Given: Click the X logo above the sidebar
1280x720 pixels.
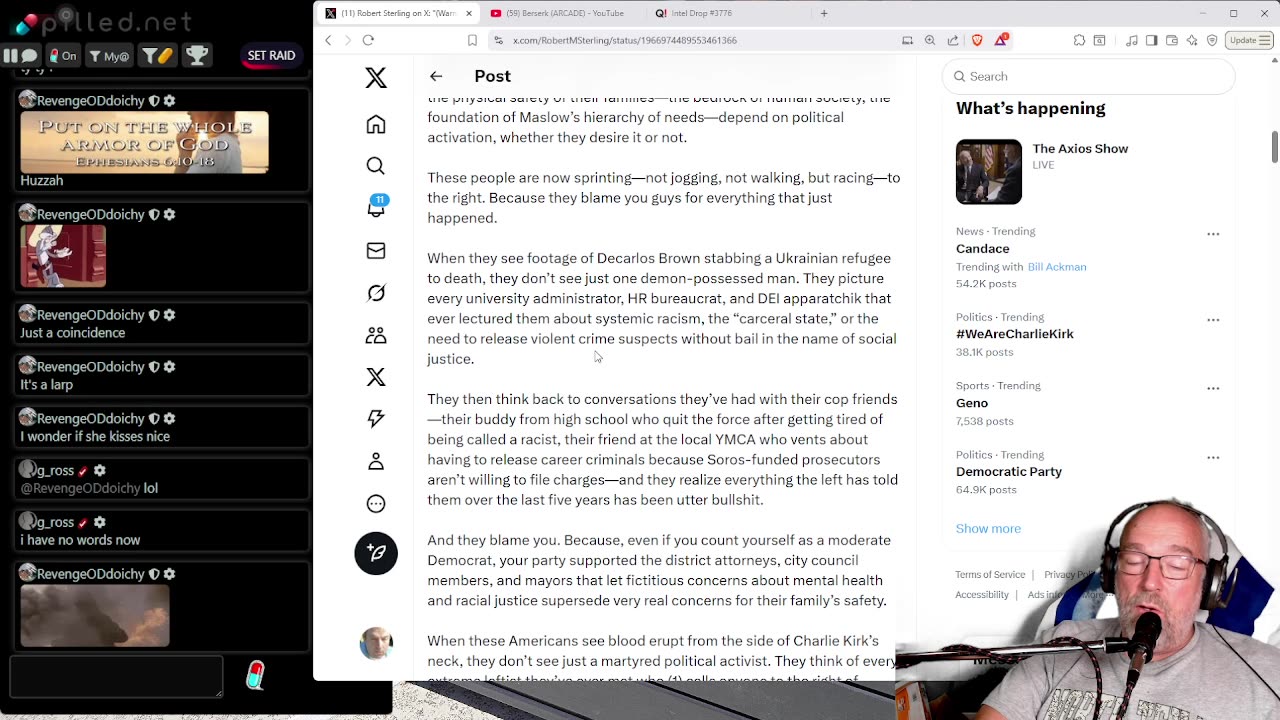Looking at the screenshot, I should [x=376, y=77].
